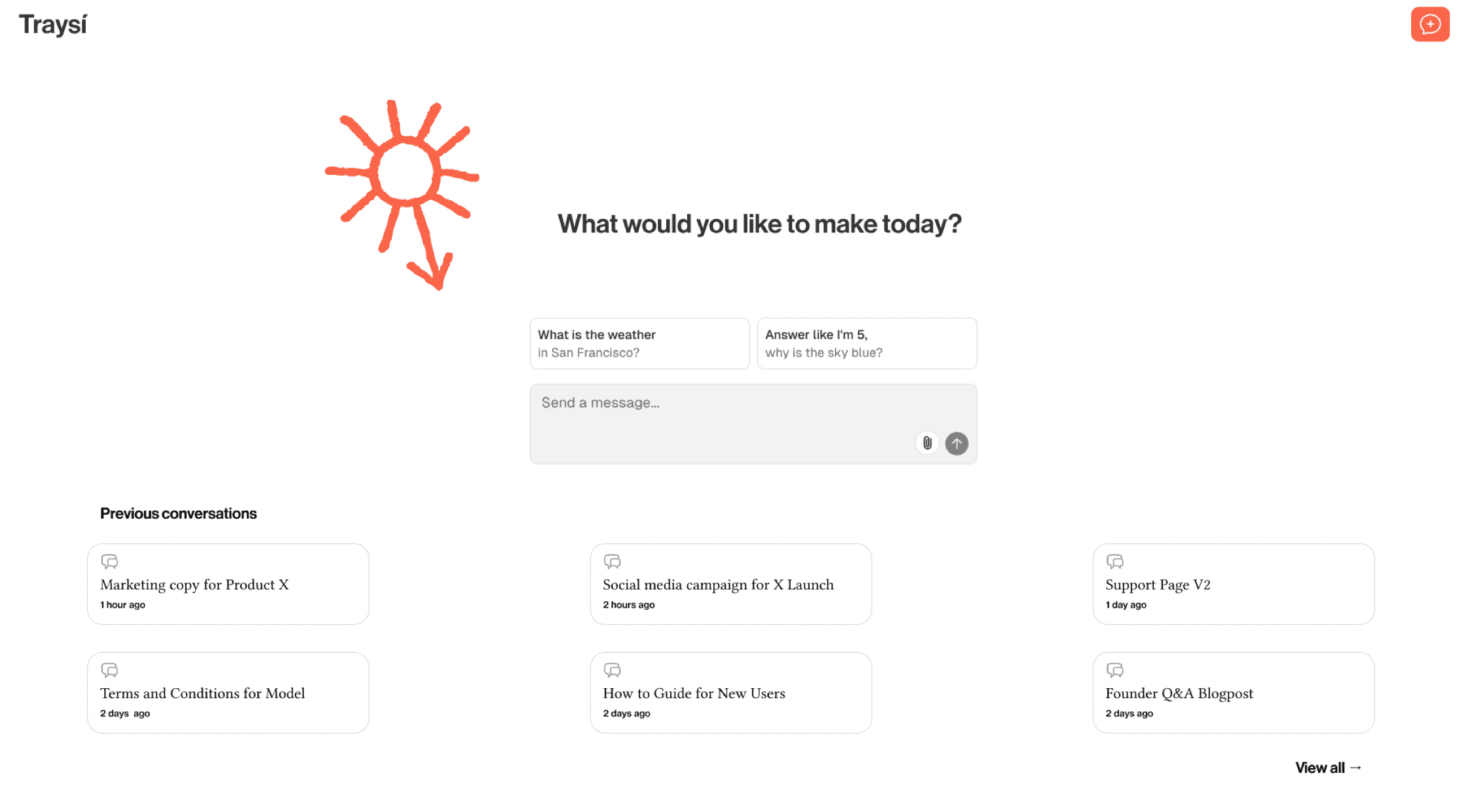
Task: Click chat icon on Founder Q&A card
Action: click(x=1114, y=670)
